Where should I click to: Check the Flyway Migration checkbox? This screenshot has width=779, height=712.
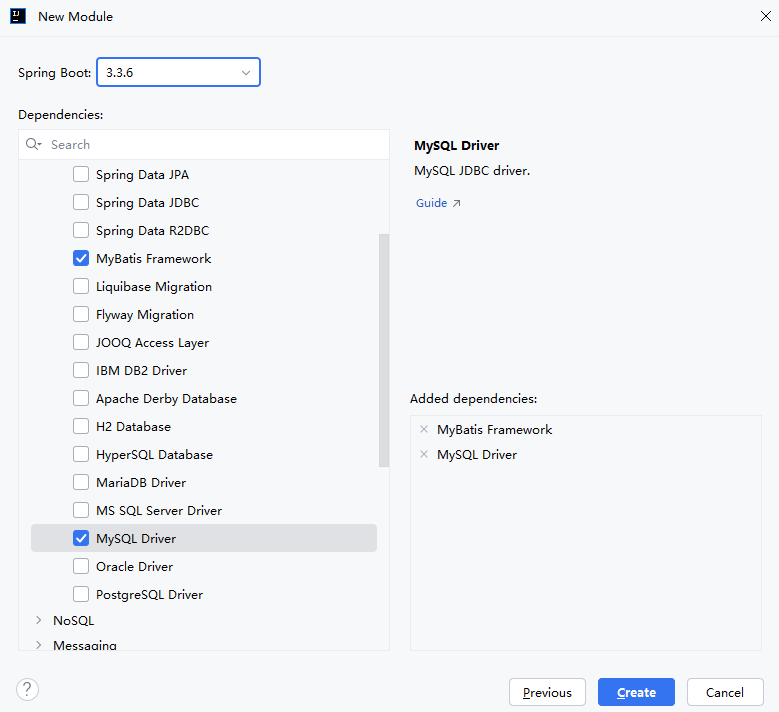click(x=81, y=315)
